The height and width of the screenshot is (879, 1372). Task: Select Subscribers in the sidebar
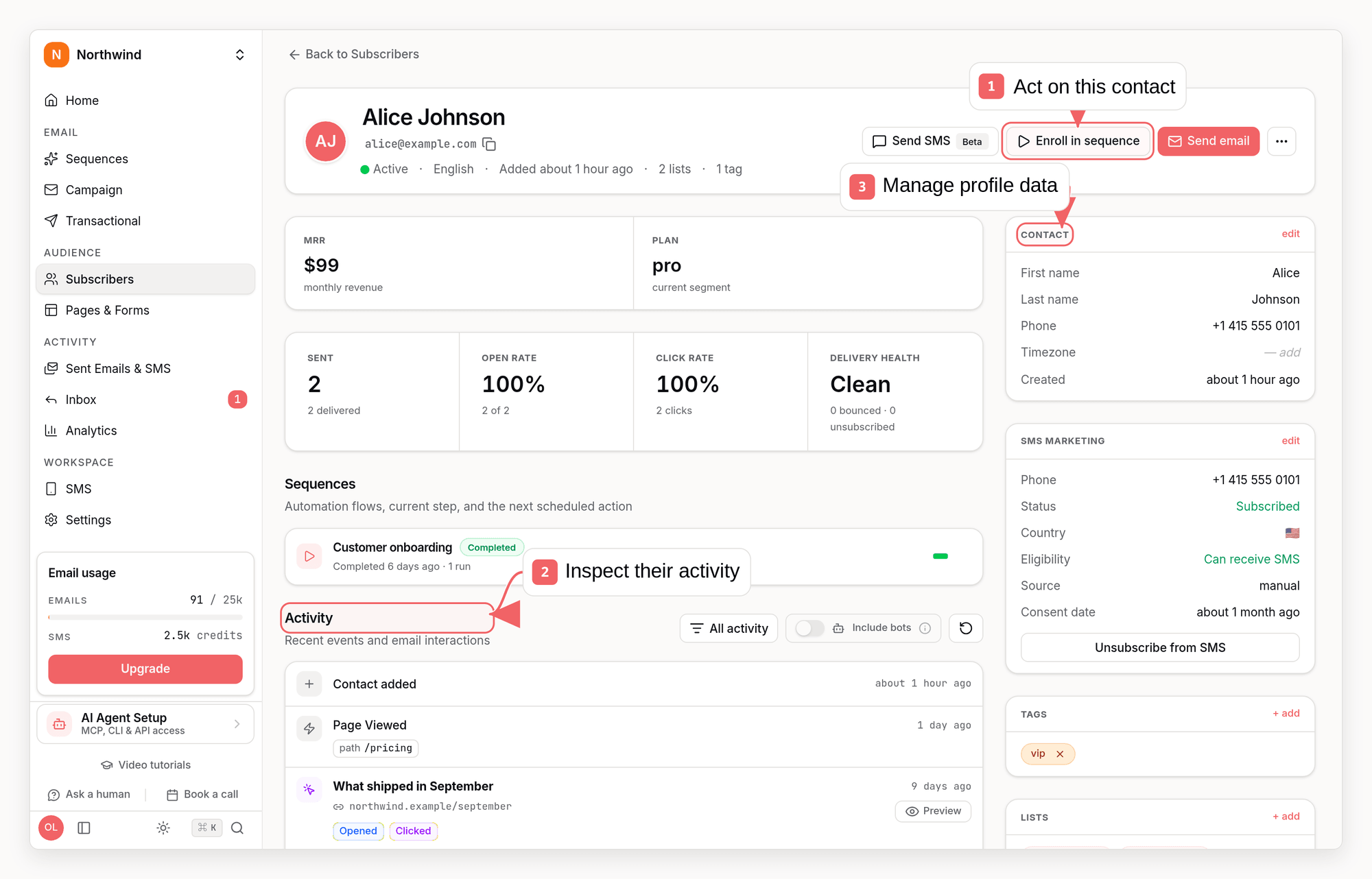(x=145, y=279)
